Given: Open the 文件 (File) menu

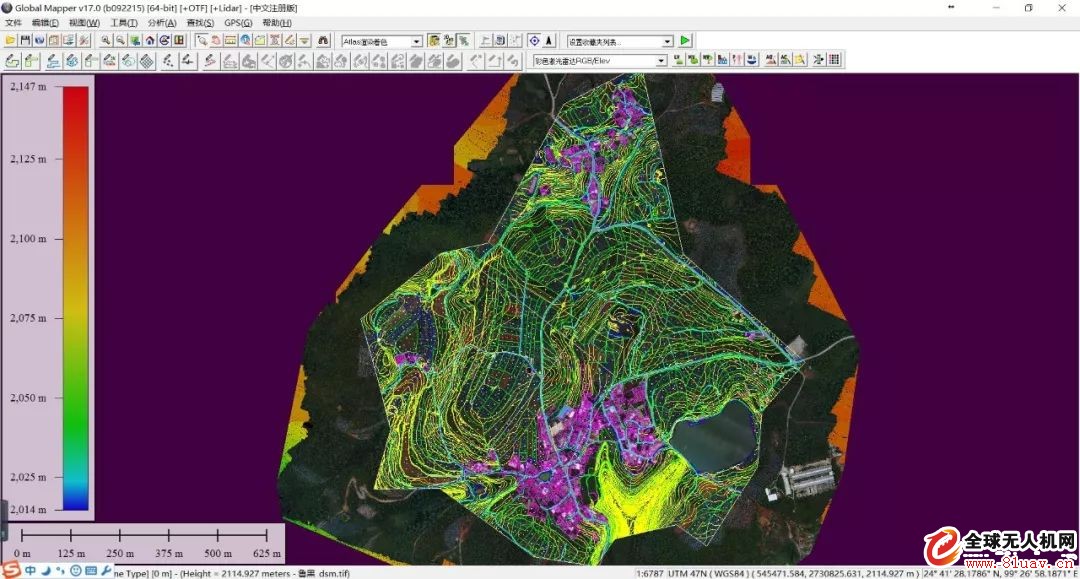Looking at the screenshot, I should click(13, 22).
